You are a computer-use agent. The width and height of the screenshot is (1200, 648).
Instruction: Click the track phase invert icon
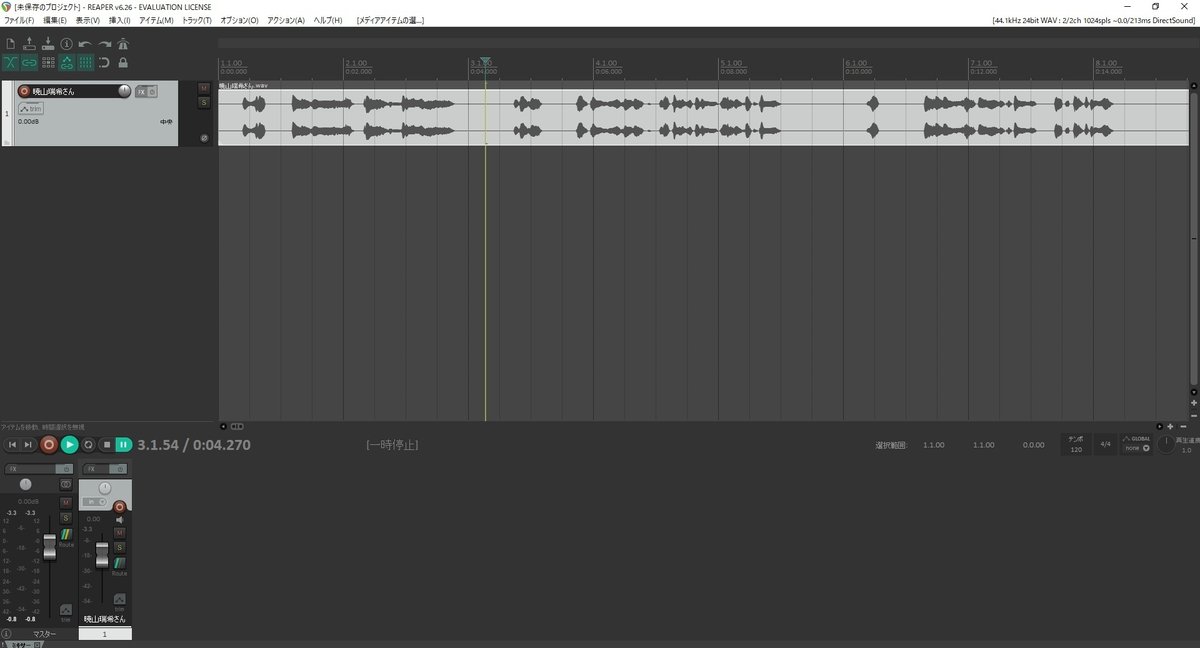[x=204, y=138]
